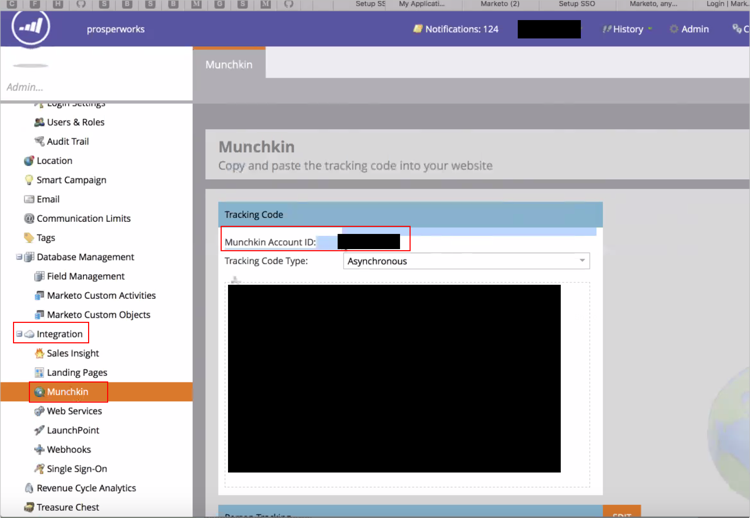Screen dimensions: 750x518
Task: Click the Single Sign-On key icon
Action: [40, 469]
